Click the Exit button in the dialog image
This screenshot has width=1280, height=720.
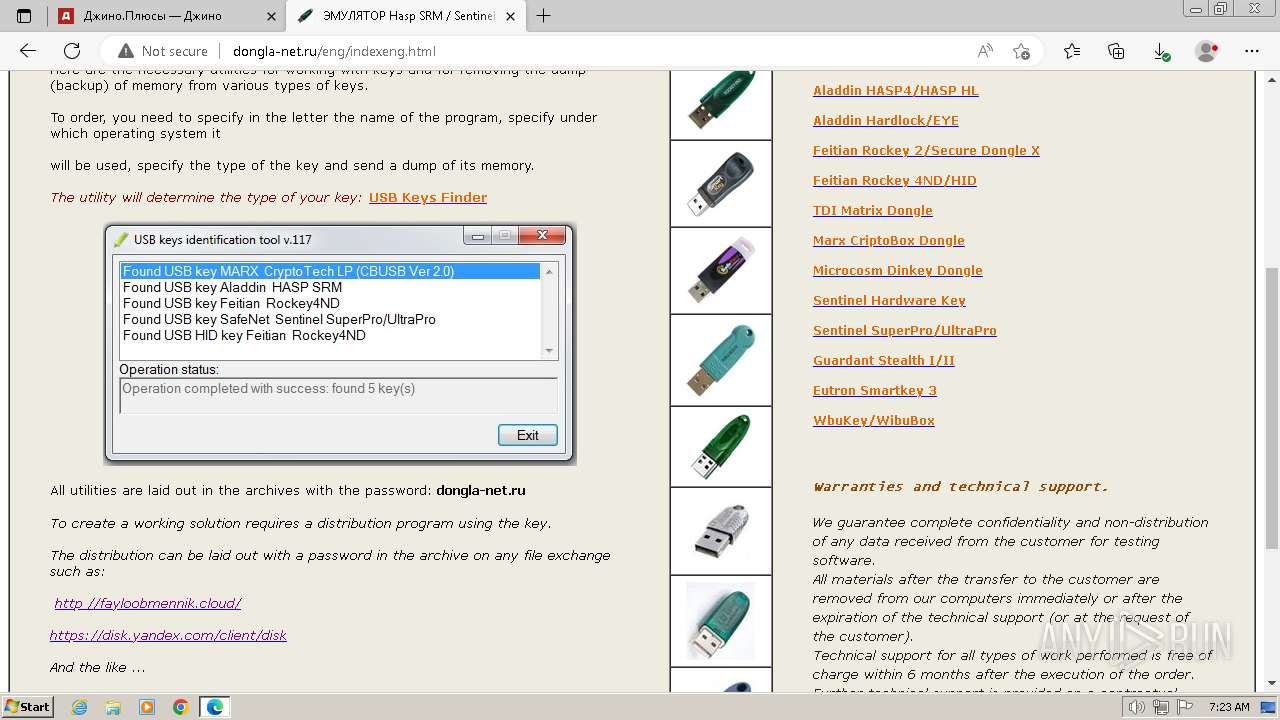528,435
